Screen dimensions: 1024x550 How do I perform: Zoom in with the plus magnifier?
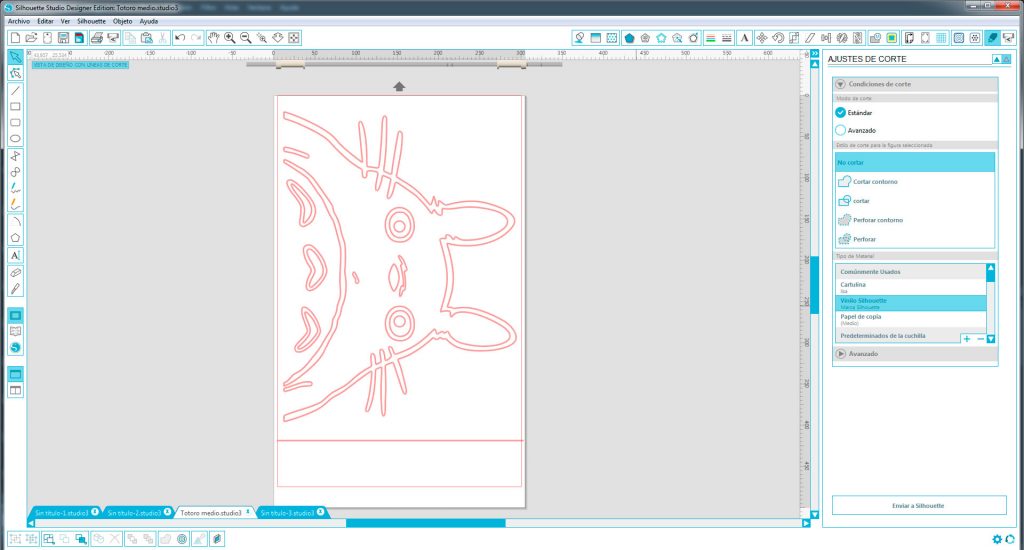coord(230,38)
